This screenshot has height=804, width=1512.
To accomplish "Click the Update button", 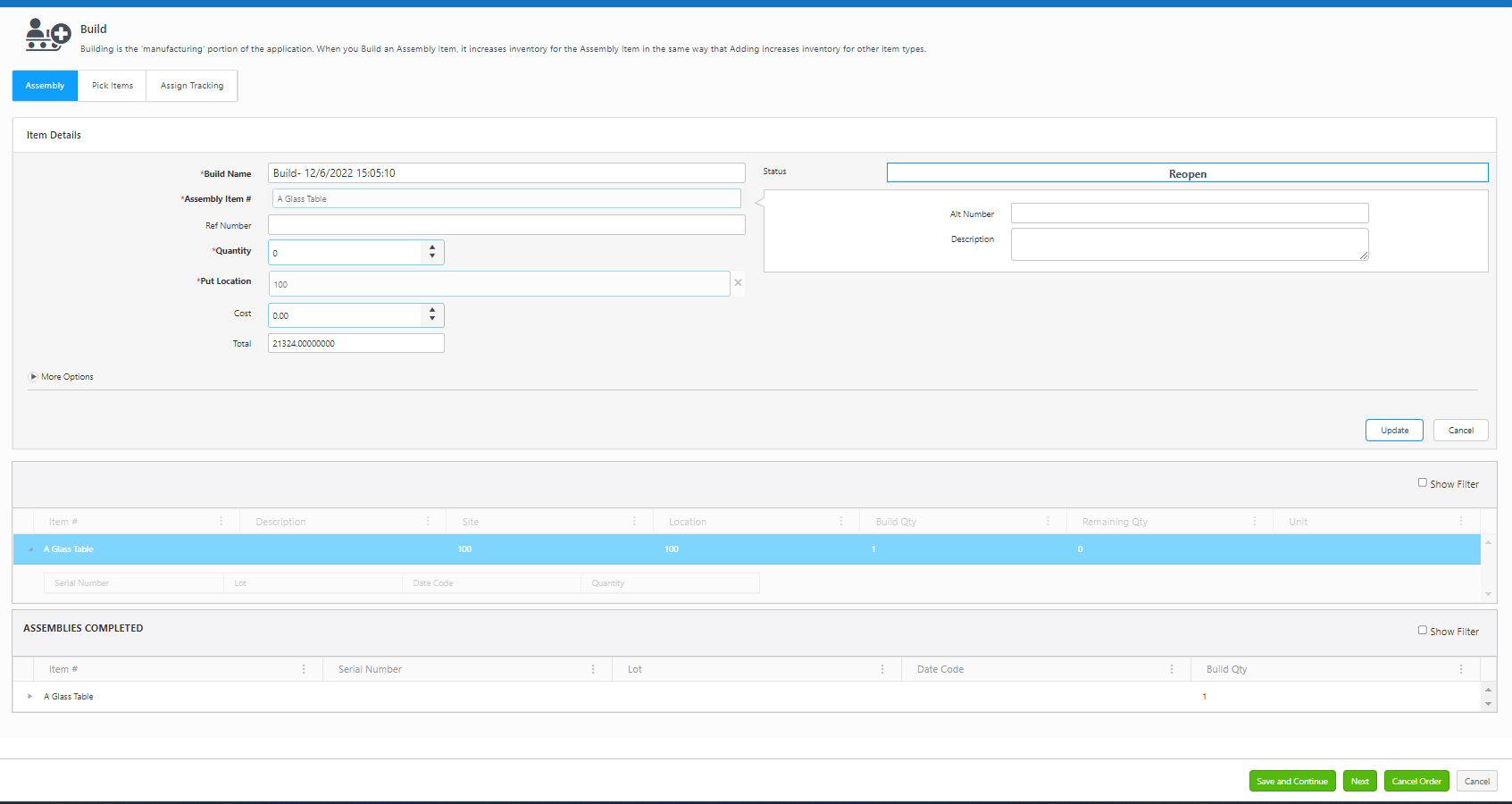I will click(x=1394, y=431).
